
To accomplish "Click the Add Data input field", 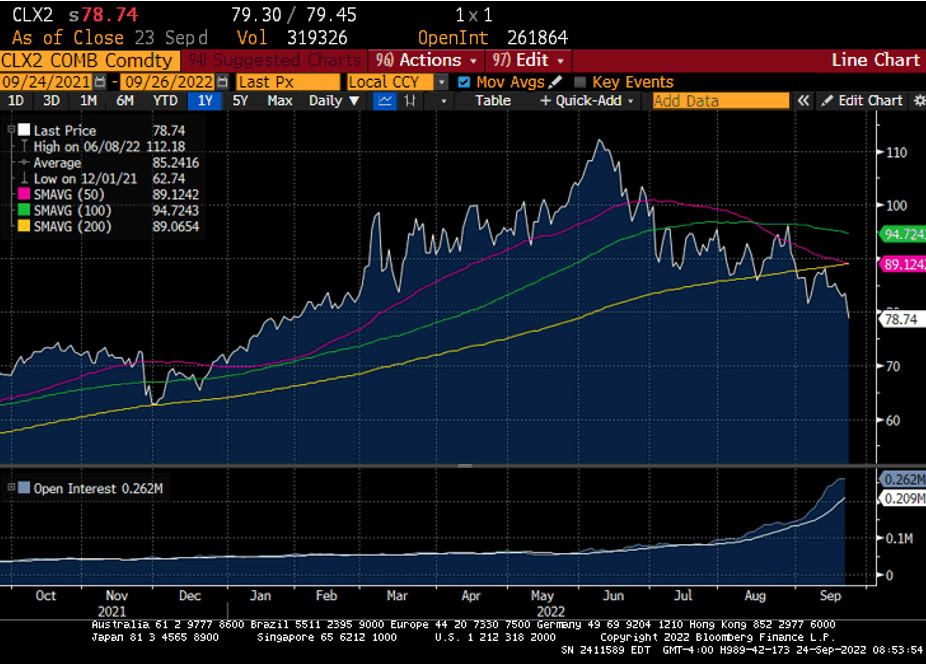I will coord(720,101).
